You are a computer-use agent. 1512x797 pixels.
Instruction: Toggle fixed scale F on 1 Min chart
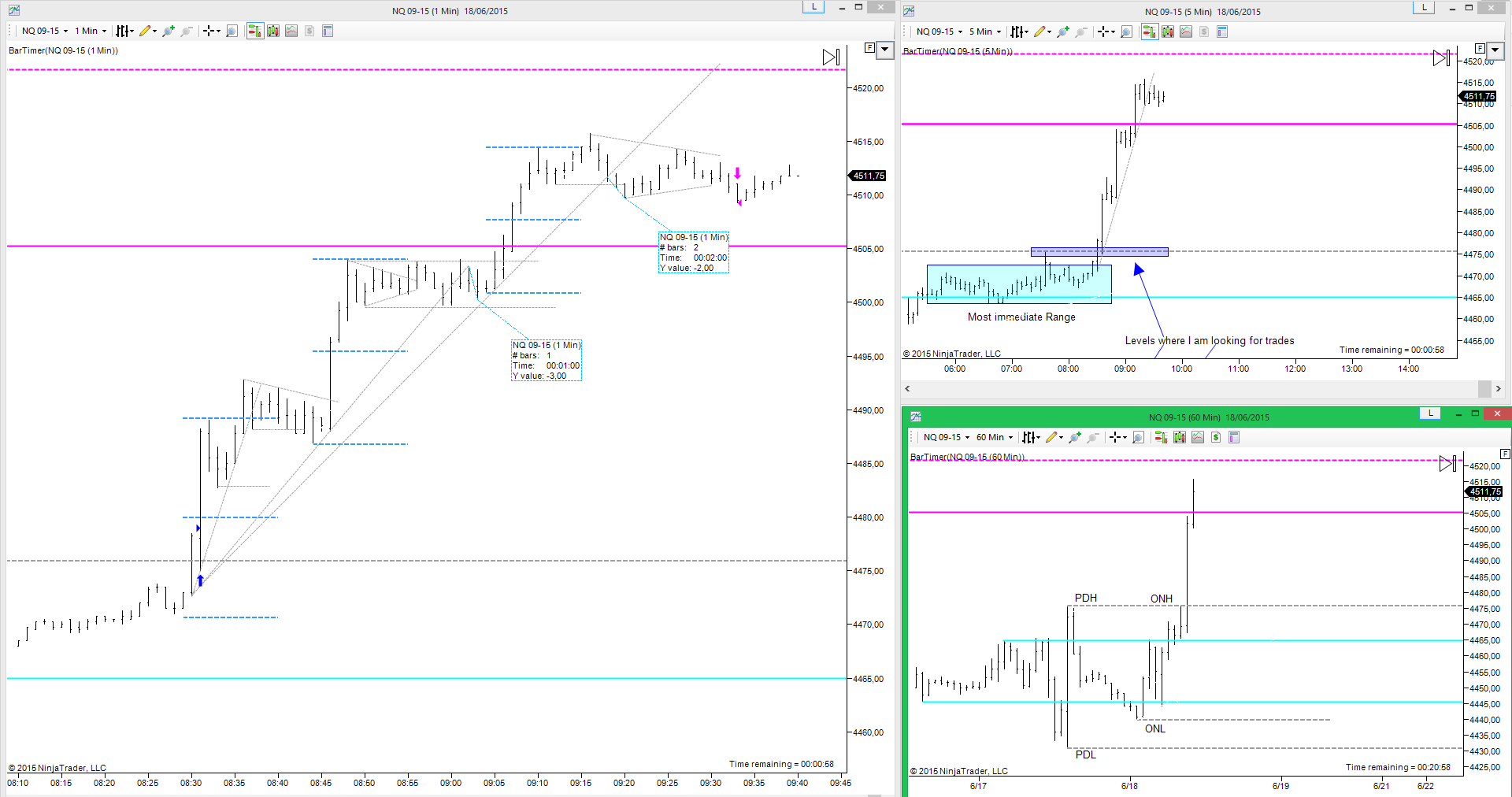coord(869,48)
